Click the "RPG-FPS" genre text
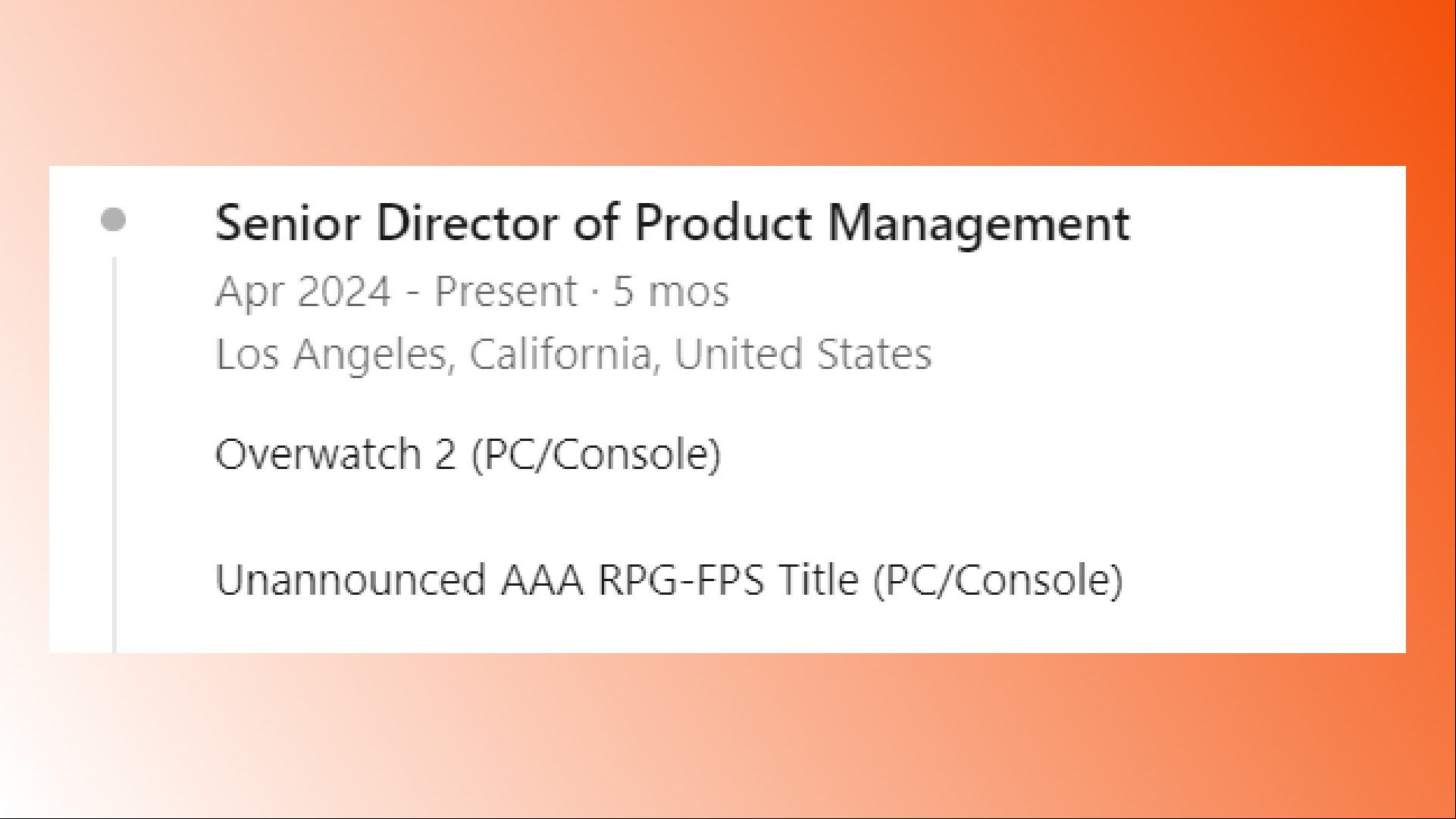This screenshot has width=1456, height=819. (681, 580)
